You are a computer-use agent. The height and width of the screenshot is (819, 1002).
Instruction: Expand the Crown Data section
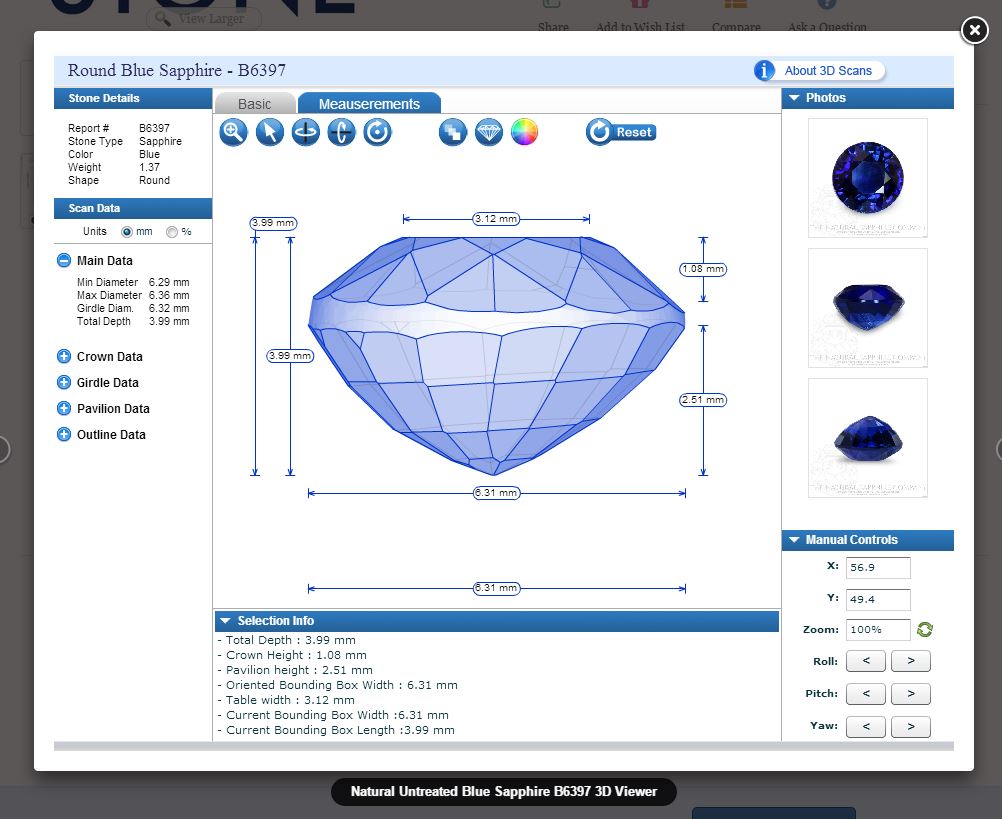point(64,357)
